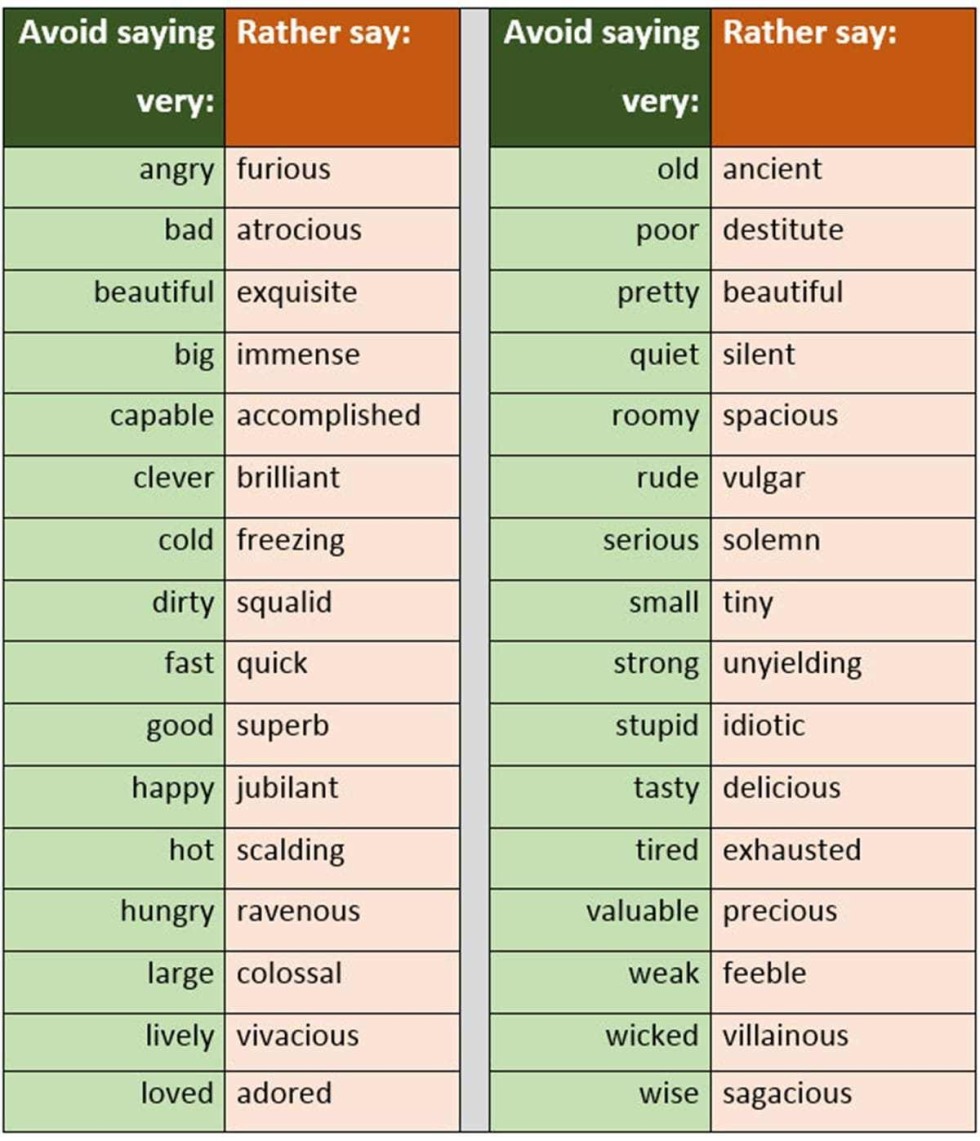Click the word 'jubilant'
This screenshot has height=1141, width=980.
pos(287,788)
